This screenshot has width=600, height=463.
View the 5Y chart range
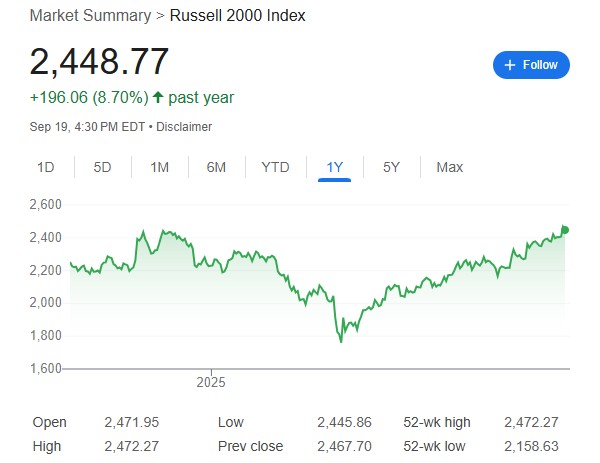pos(392,167)
